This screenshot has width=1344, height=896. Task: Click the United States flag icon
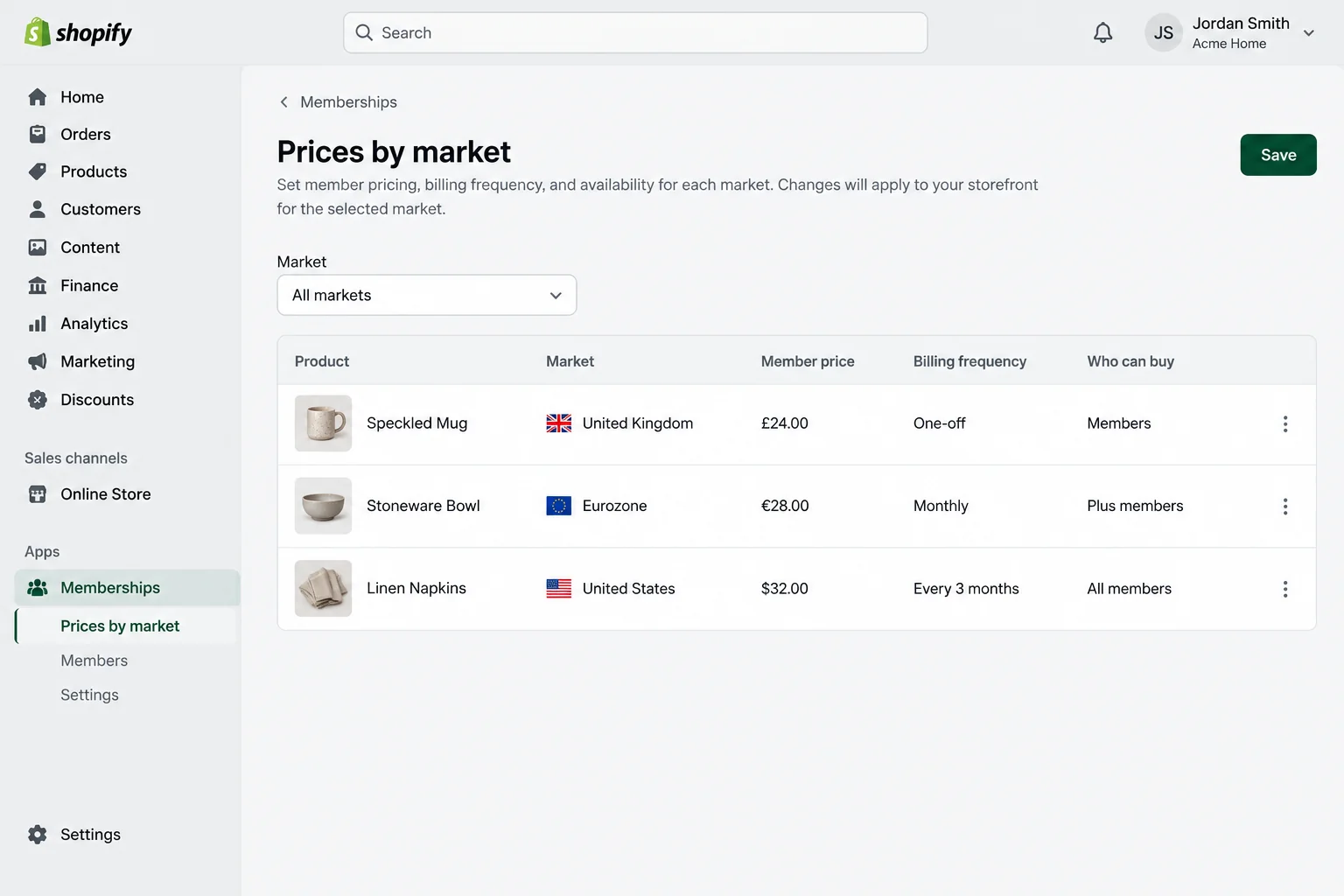tap(559, 589)
